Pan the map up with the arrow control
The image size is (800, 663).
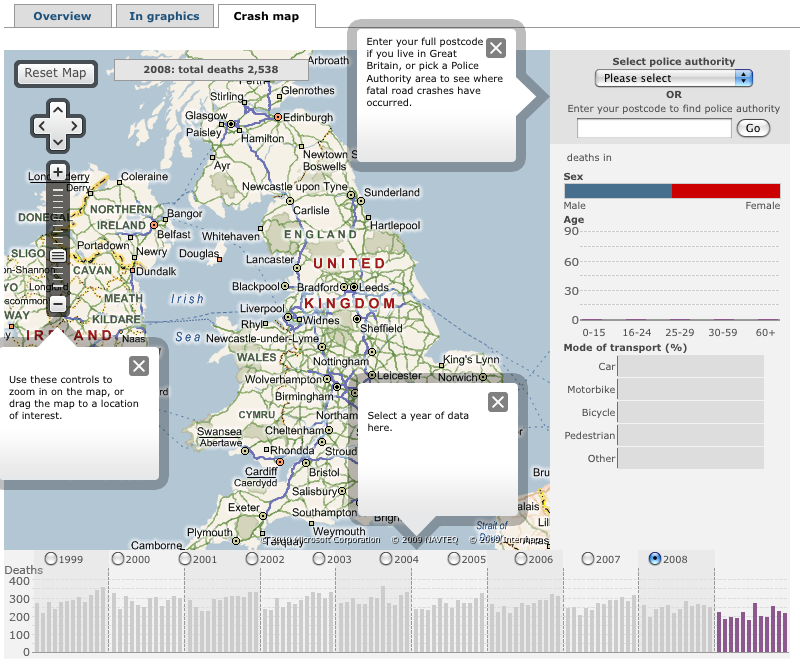(x=58, y=110)
